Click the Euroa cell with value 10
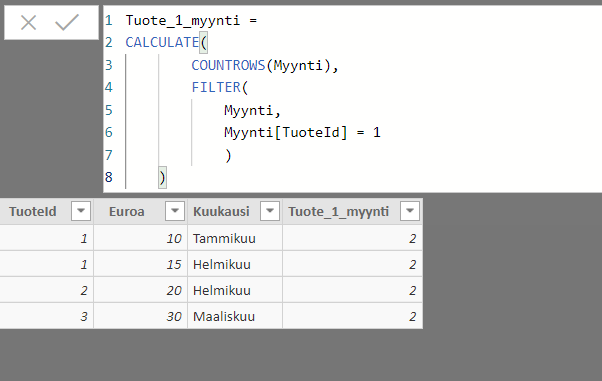 (x=141, y=239)
